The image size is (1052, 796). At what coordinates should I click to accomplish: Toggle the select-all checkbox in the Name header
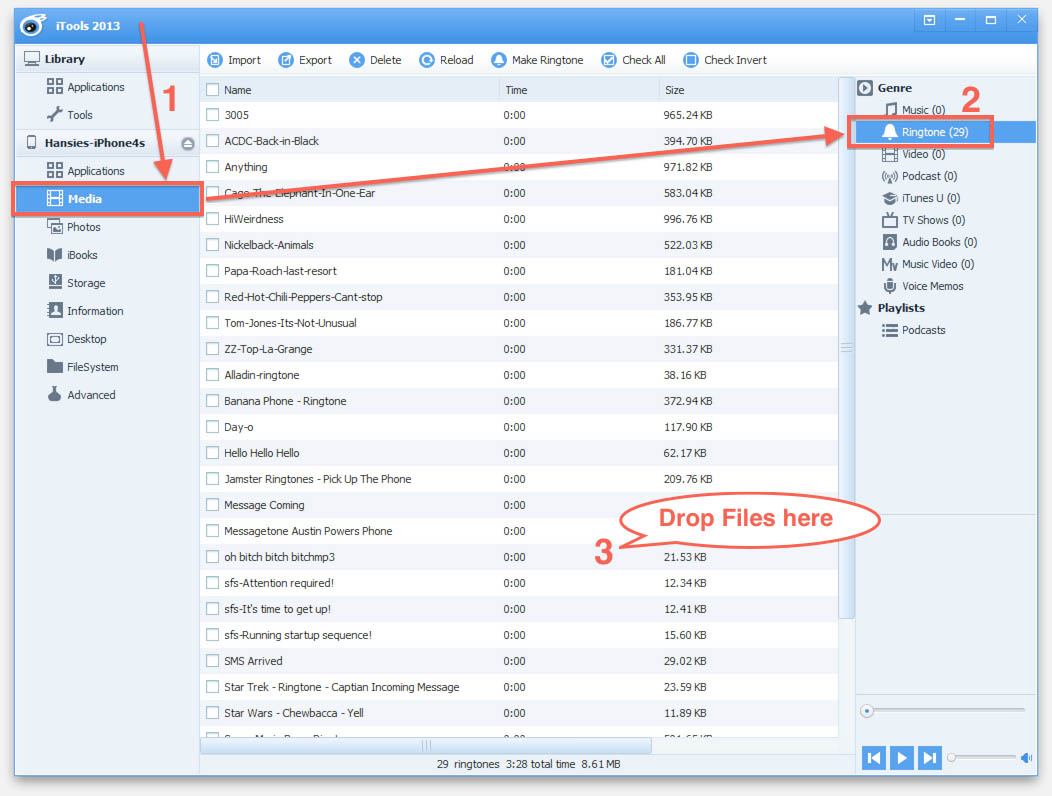(213, 90)
